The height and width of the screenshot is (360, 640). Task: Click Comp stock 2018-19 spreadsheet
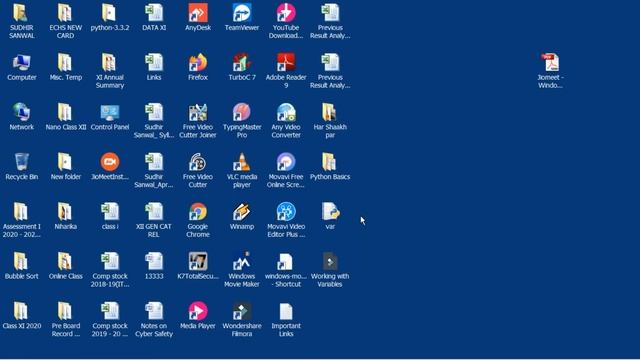(x=110, y=262)
